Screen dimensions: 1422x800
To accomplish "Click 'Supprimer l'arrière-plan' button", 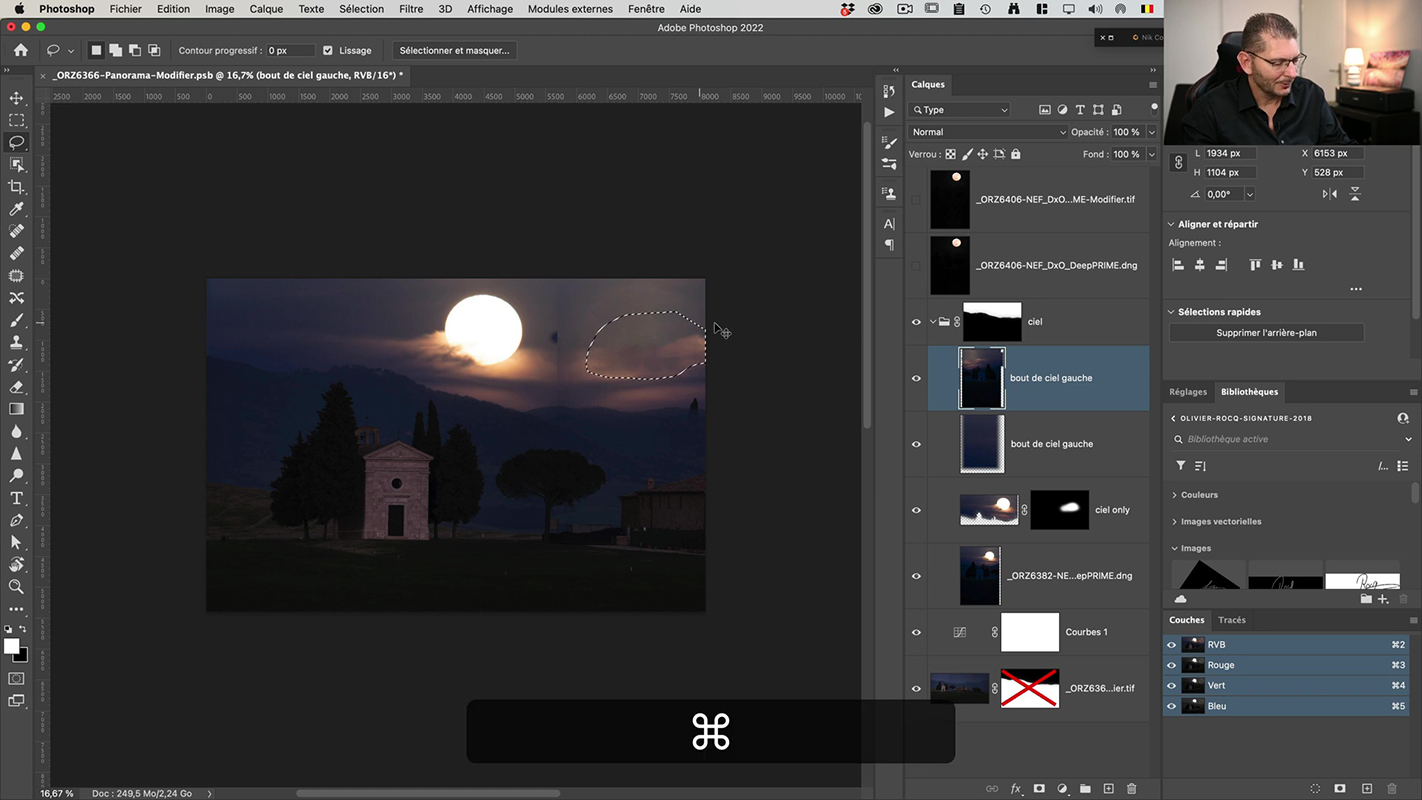I will pyautogui.click(x=1266, y=333).
